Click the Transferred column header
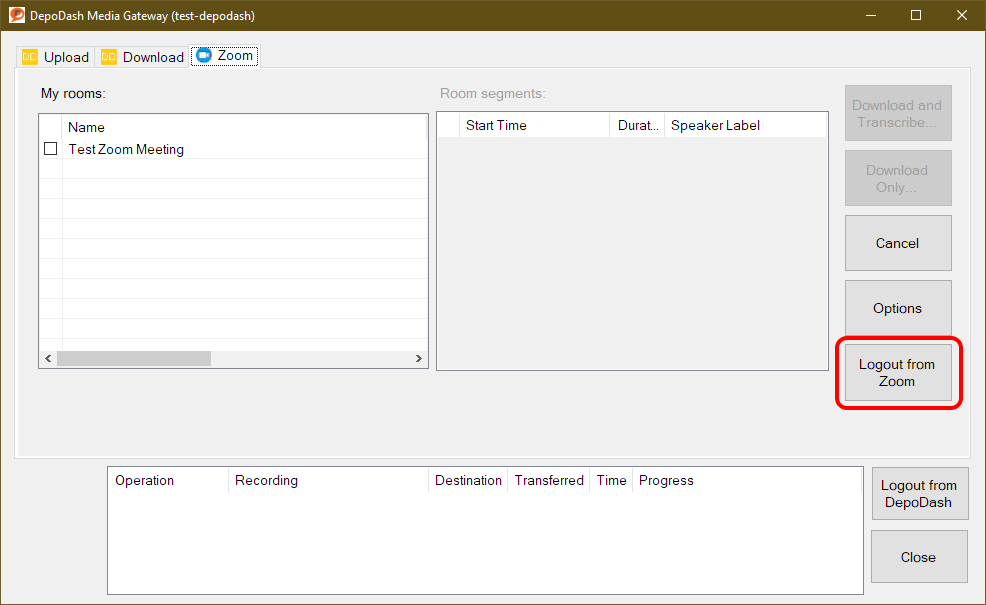This screenshot has width=986, height=605. [549, 480]
